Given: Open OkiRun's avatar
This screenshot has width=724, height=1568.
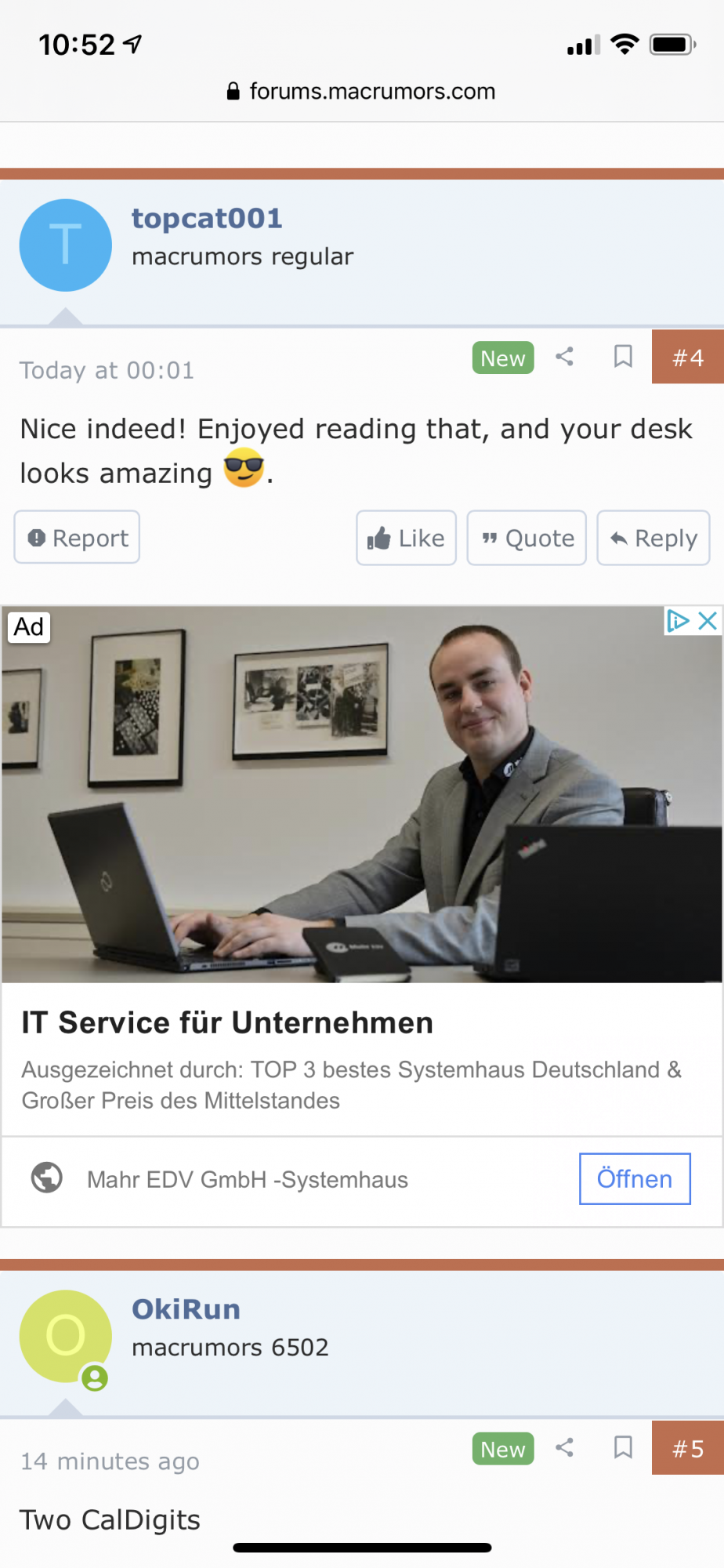Looking at the screenshot, I should tap(66, 1336).
